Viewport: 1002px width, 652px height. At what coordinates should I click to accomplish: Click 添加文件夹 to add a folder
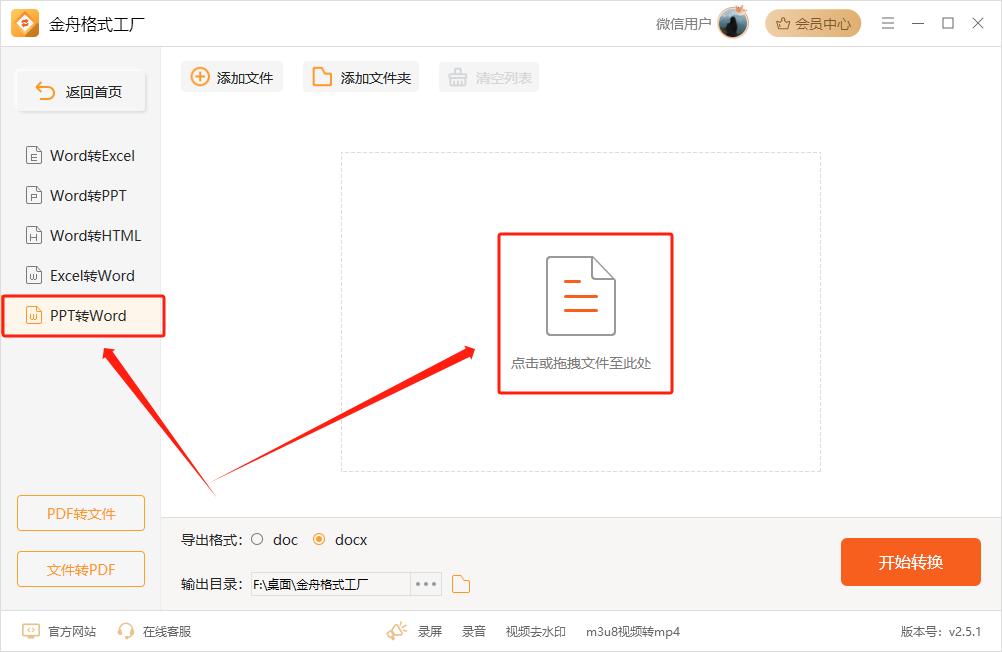point(361,77)
